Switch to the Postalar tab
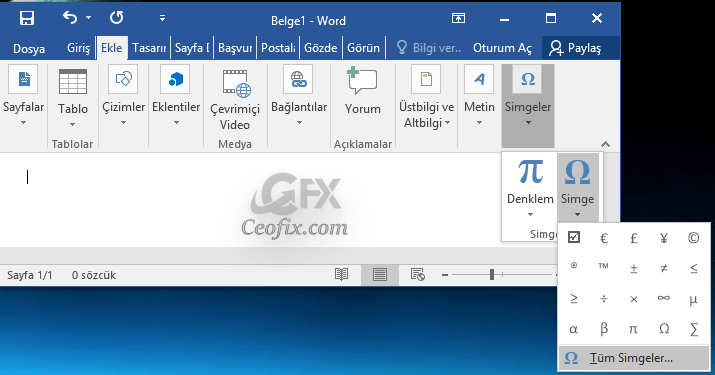This screenshot has width=715, height=375. pyautogui.click(x=278, y=48)
